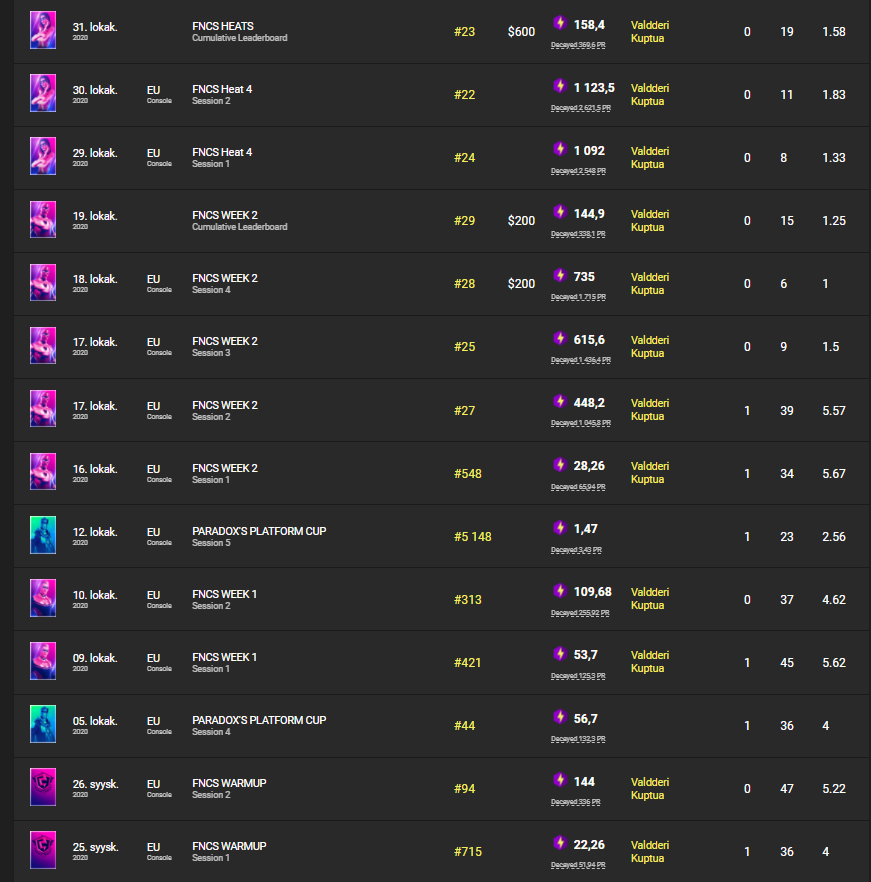This screenshot has width=871, height=882.
Task: Click the lightning bolt icon next to 28,26
Action: [x=559, y=464]
